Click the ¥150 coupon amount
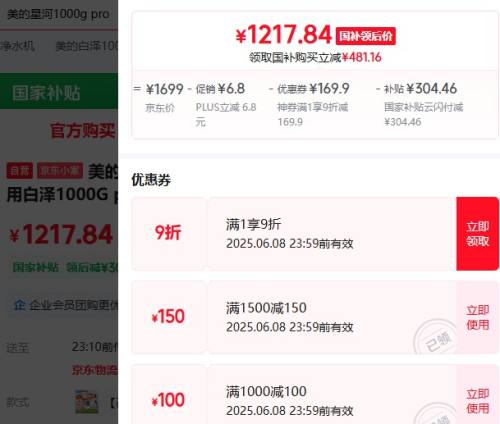This screenshot has height=424, width=500. coord(168,316)
